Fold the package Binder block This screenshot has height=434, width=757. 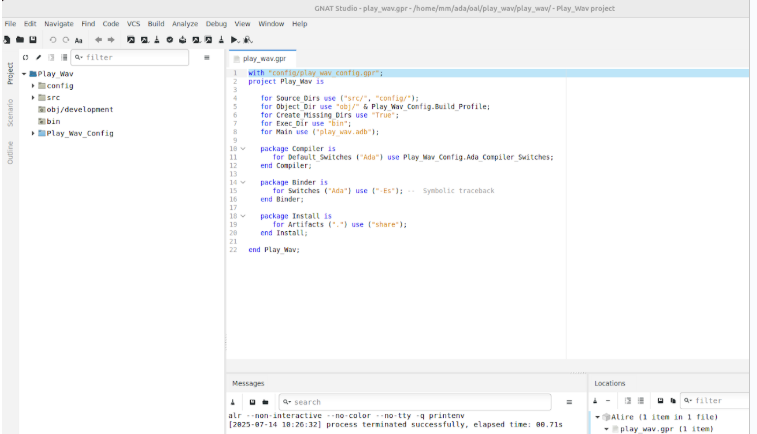coord(243,182)
